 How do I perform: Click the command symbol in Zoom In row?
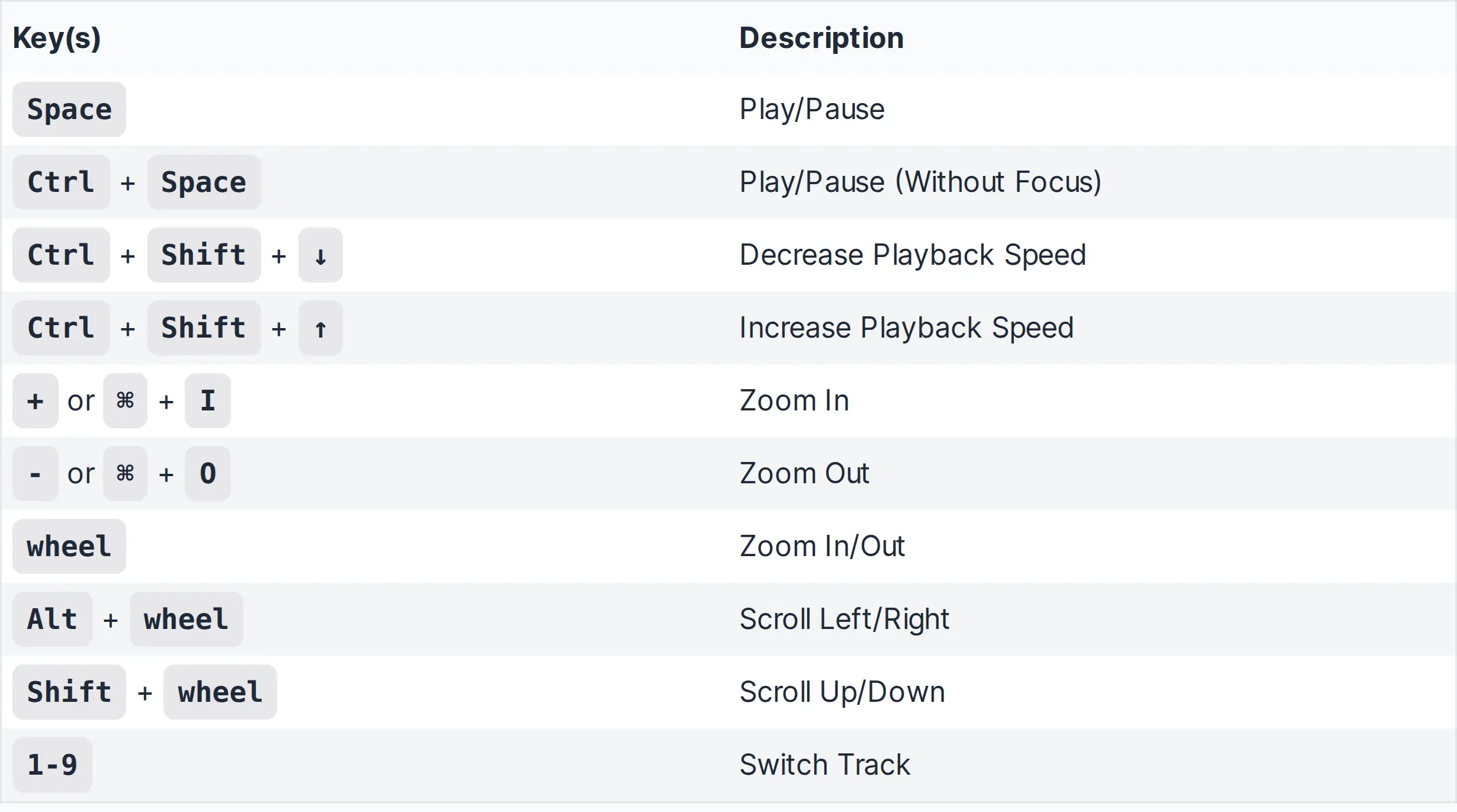[x=125, y=401]
